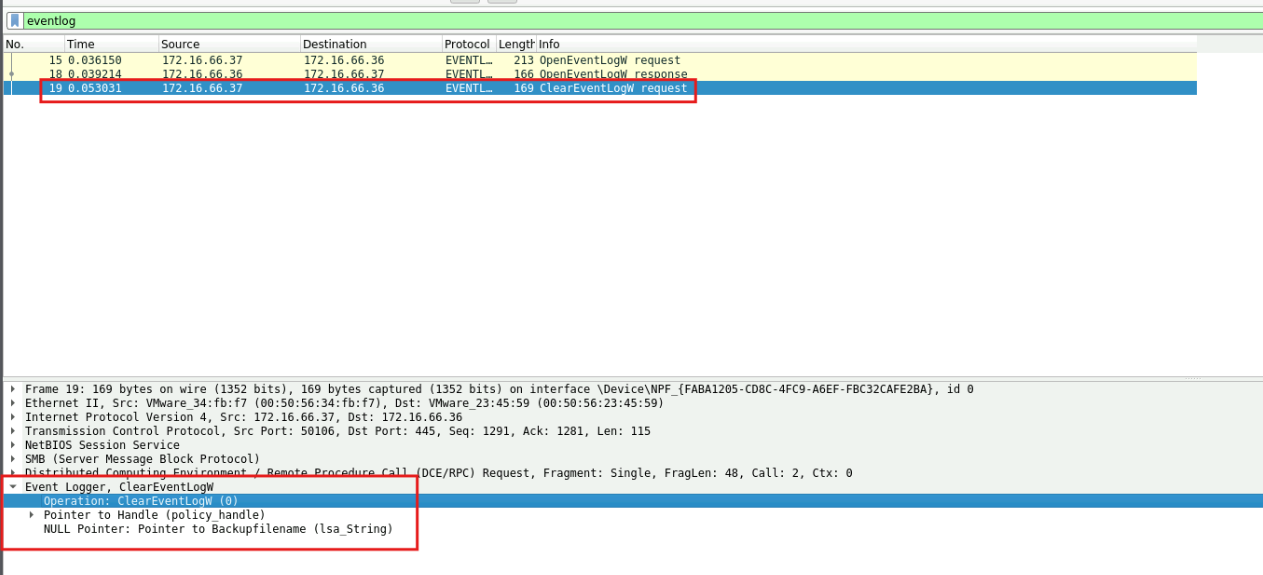The height and width of the screenshot is (575, 1263).
Task: Expand Internet Protocol Version 4 node
Action: pos(14,417)
